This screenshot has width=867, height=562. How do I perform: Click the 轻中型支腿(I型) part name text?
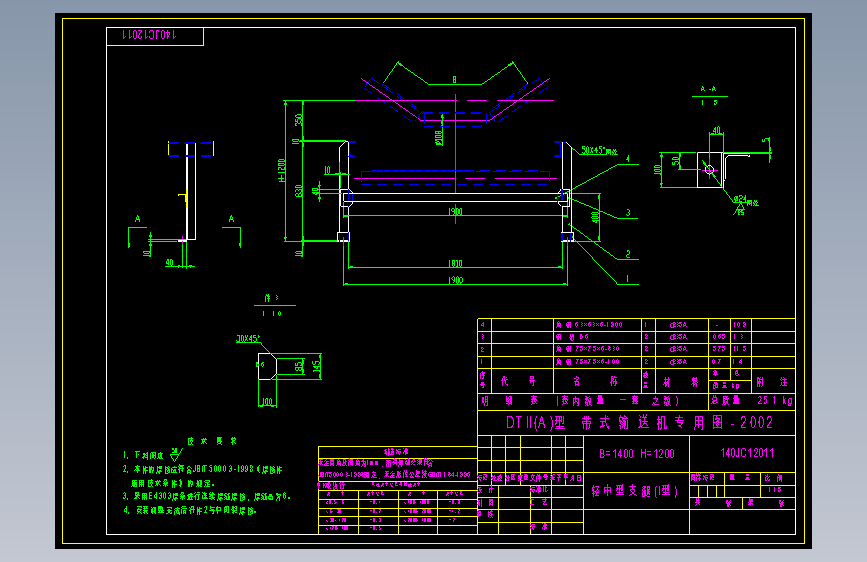click(x=634, y=491)
